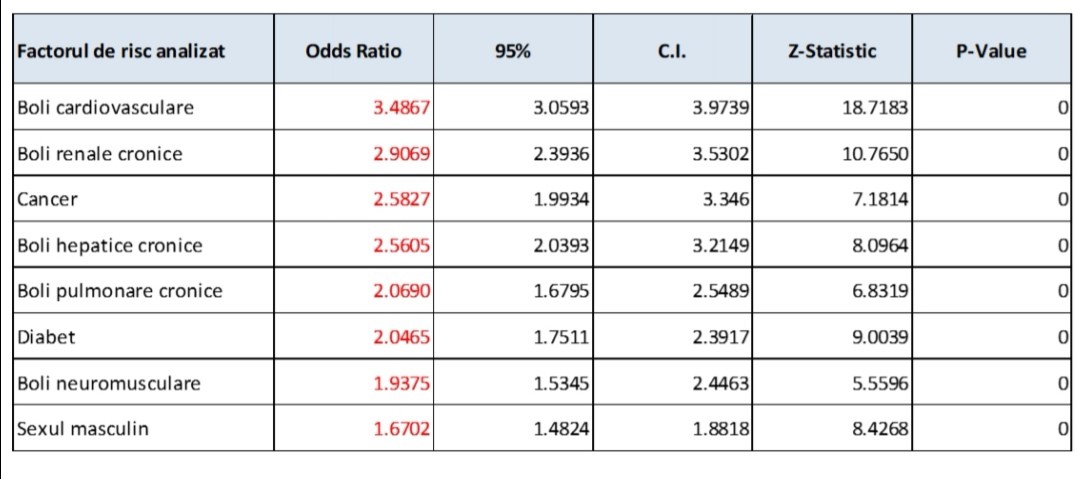The width and height of the screenshot is (1080, 479).
Task: Click the "Boli neuromusculare" cell
Action: click(x=108, y=383)
